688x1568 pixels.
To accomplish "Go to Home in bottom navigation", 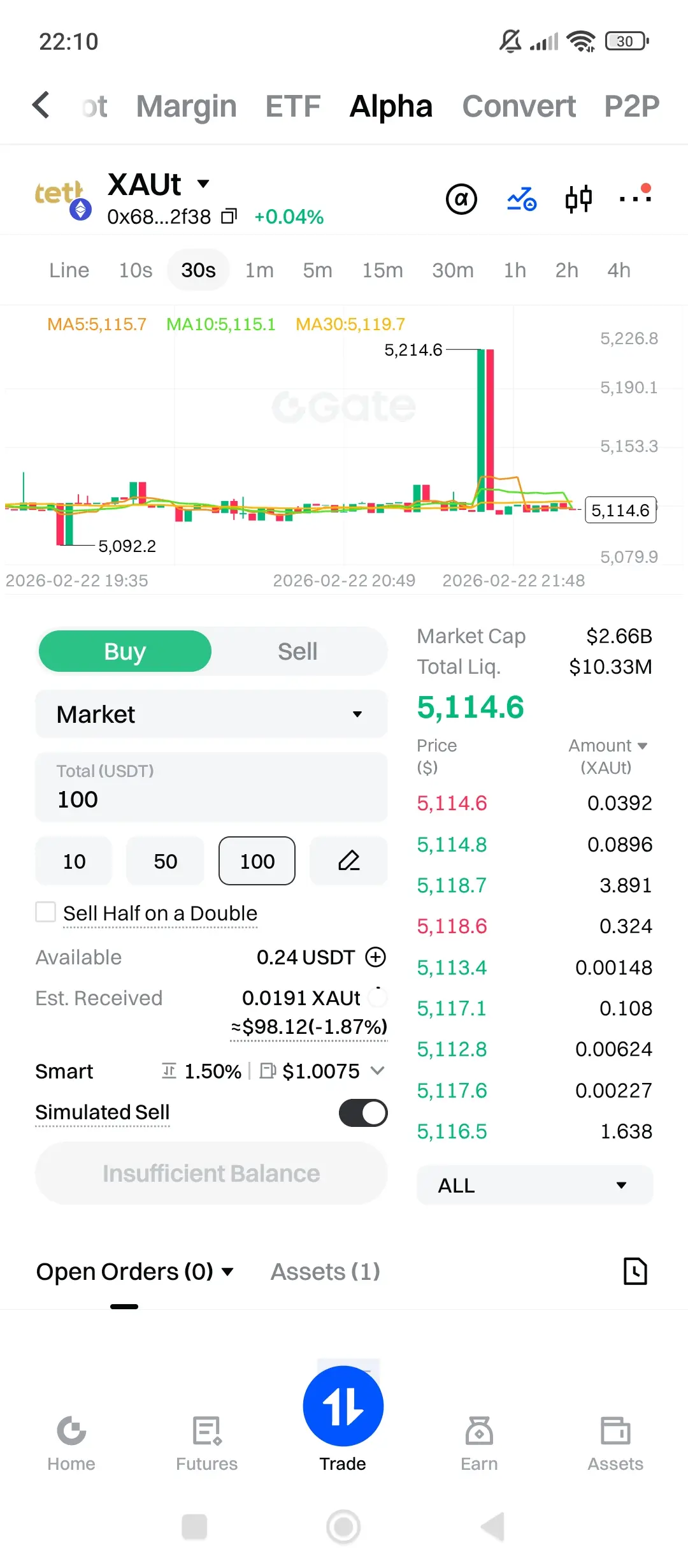I will tap(71, 1444).
